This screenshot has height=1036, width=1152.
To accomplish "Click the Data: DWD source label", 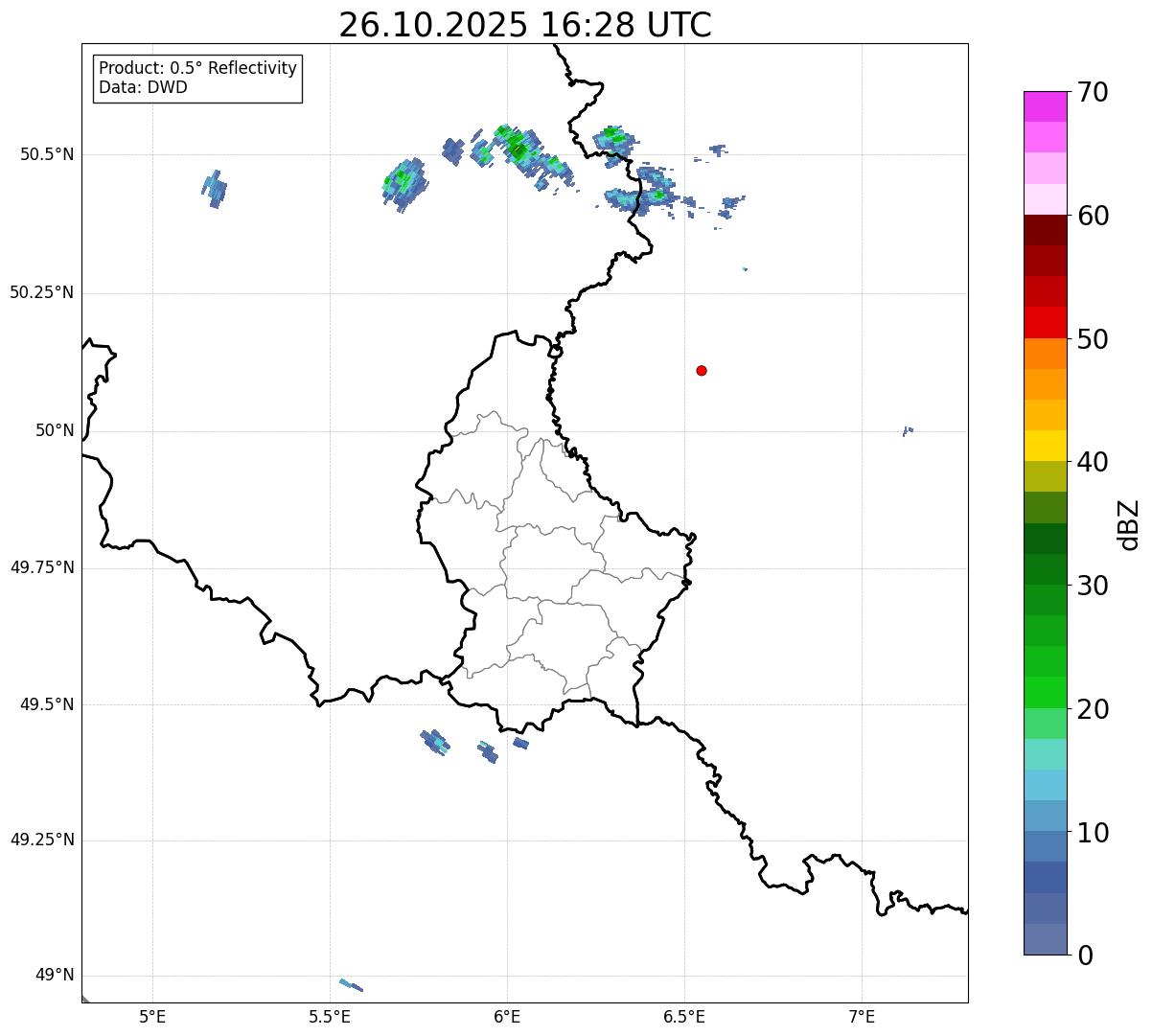I will coord(143,87).
